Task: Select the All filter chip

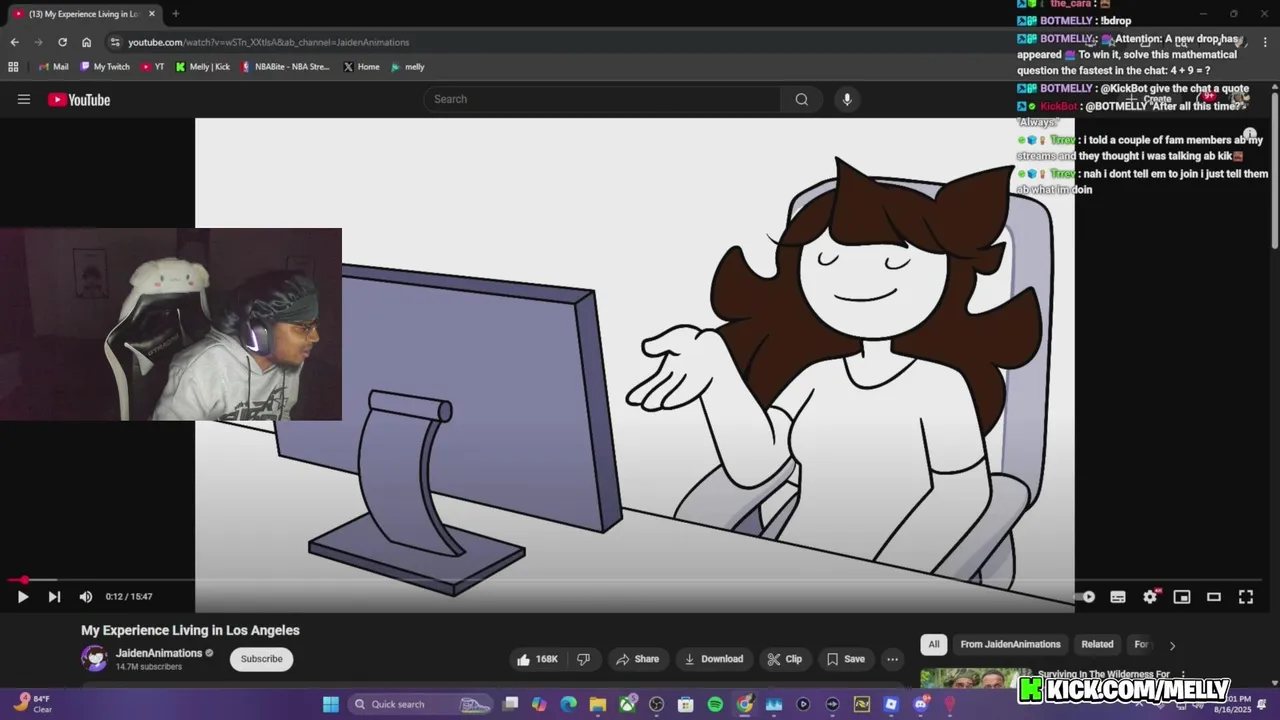Action: point(934,644)
